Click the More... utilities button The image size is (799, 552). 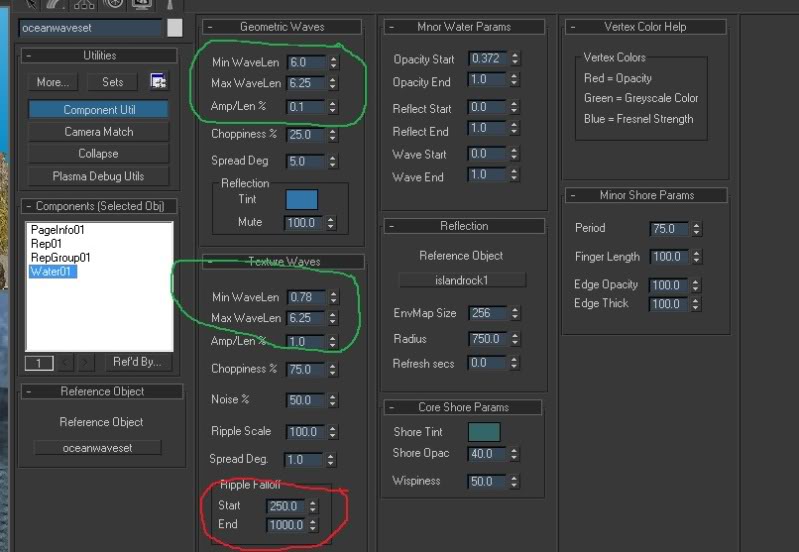(52, 82)
